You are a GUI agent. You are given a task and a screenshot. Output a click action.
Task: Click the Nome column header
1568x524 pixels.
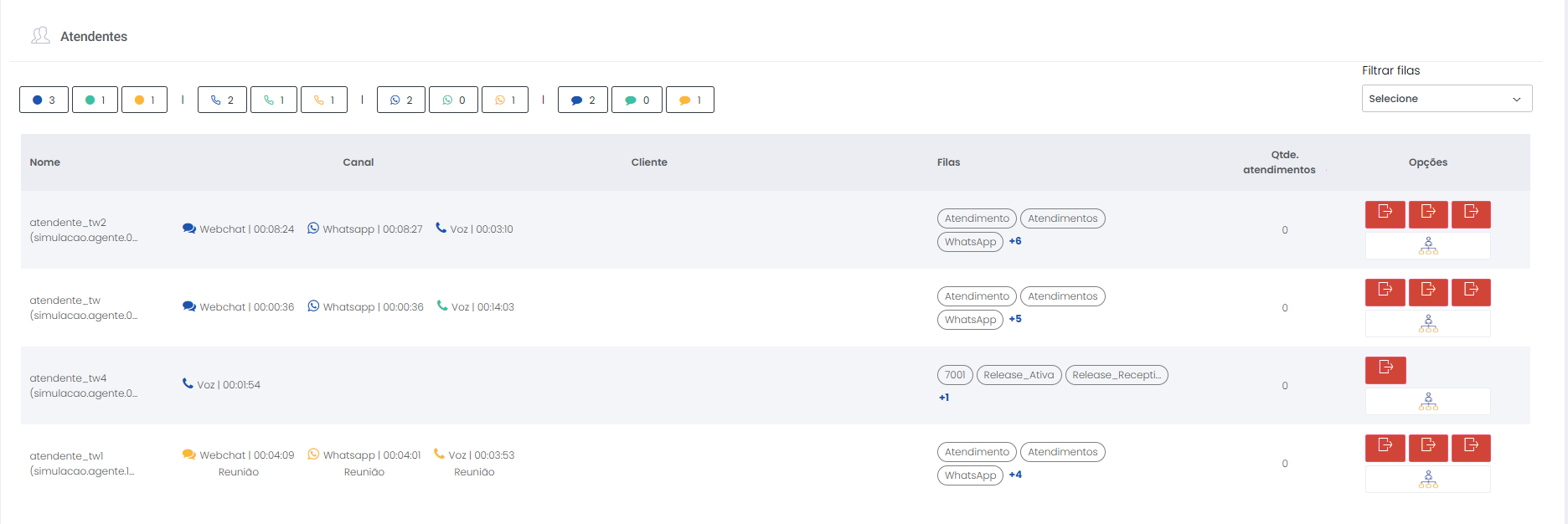45,162
